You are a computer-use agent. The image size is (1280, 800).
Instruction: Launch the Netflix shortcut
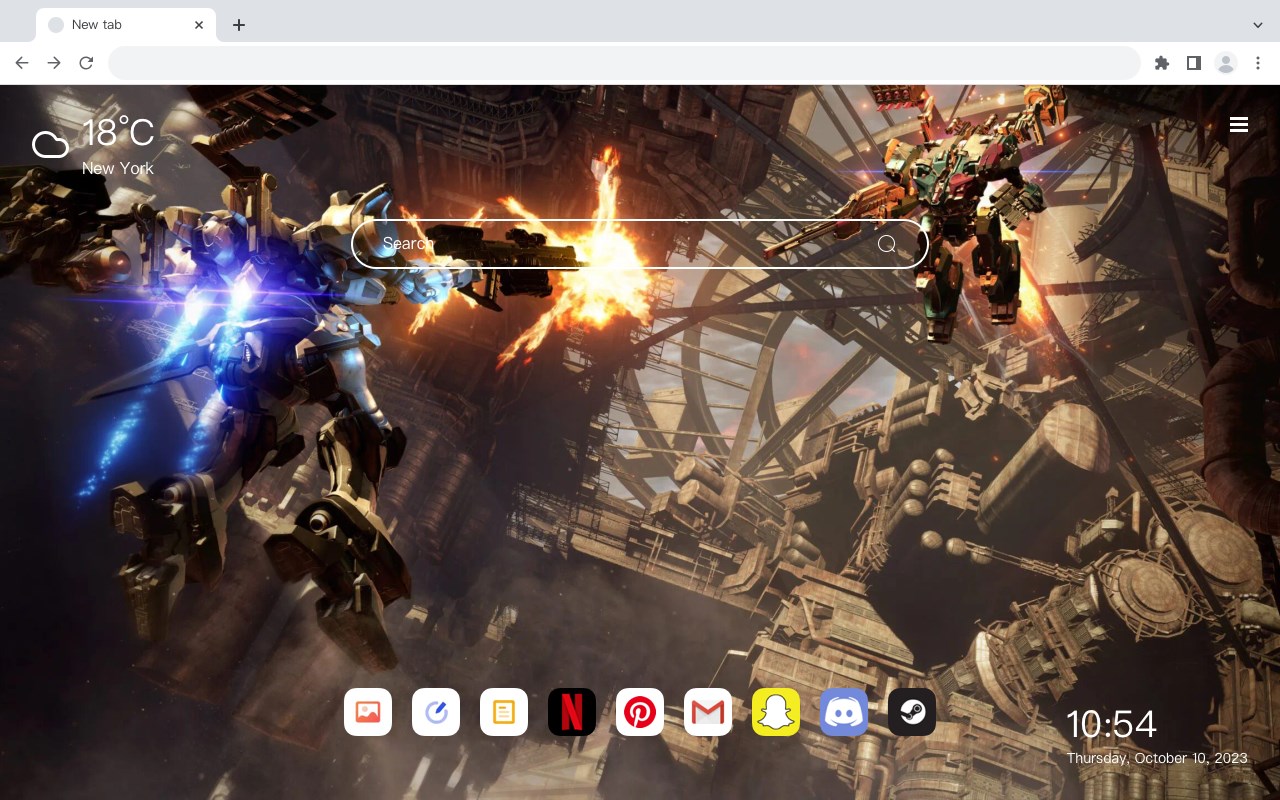pos(572,712)
